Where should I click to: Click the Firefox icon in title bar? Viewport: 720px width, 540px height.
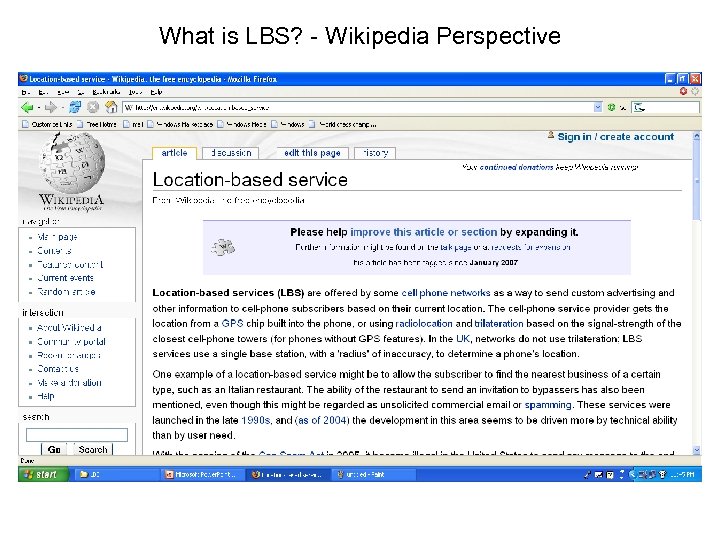pos(24,79)
